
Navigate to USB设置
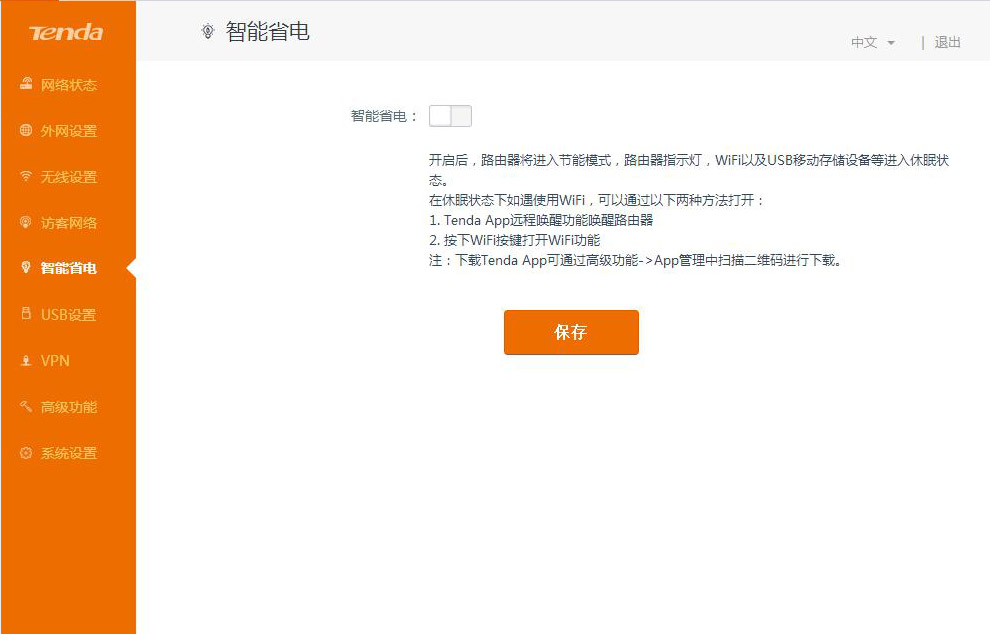click(x=68, y=314)
